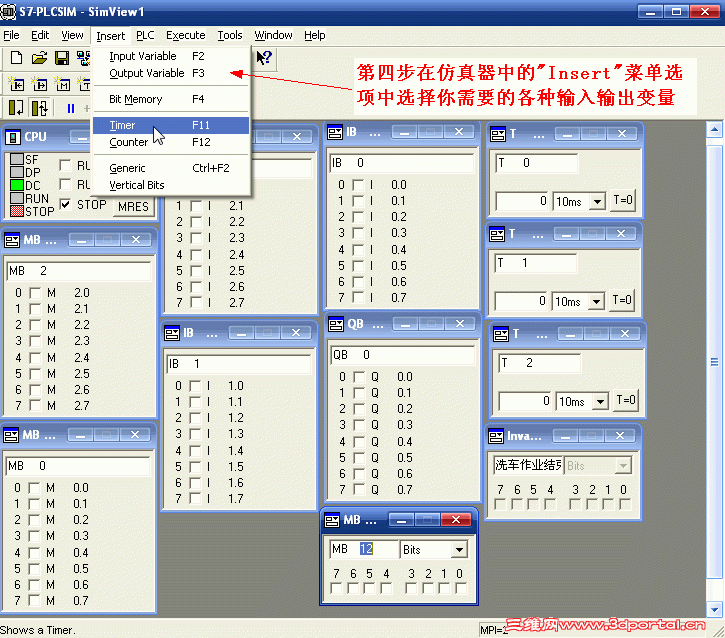Click the IB 1 window title icon
Image resolution: width=725 pixels, height=638 pixels.
point(172,333)
